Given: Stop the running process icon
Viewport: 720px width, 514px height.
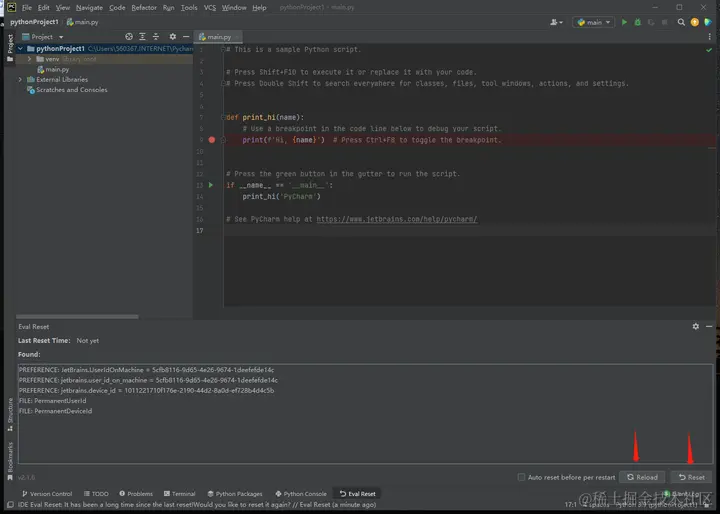Looking at the screenshot, I should (664, 22).
